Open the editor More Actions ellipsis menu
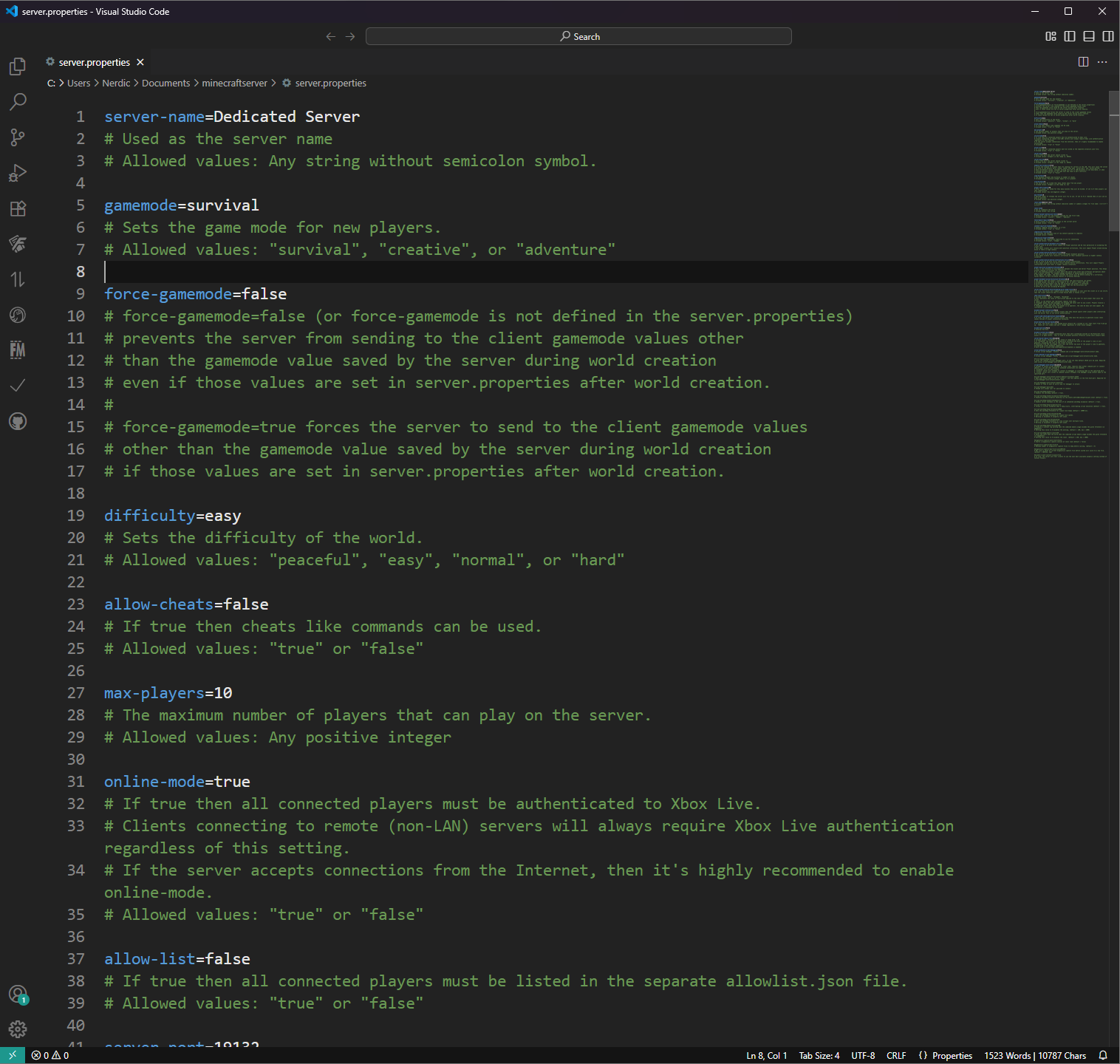The image size is (1120, 1064). pyautogui.click(x=1102, y=62)
